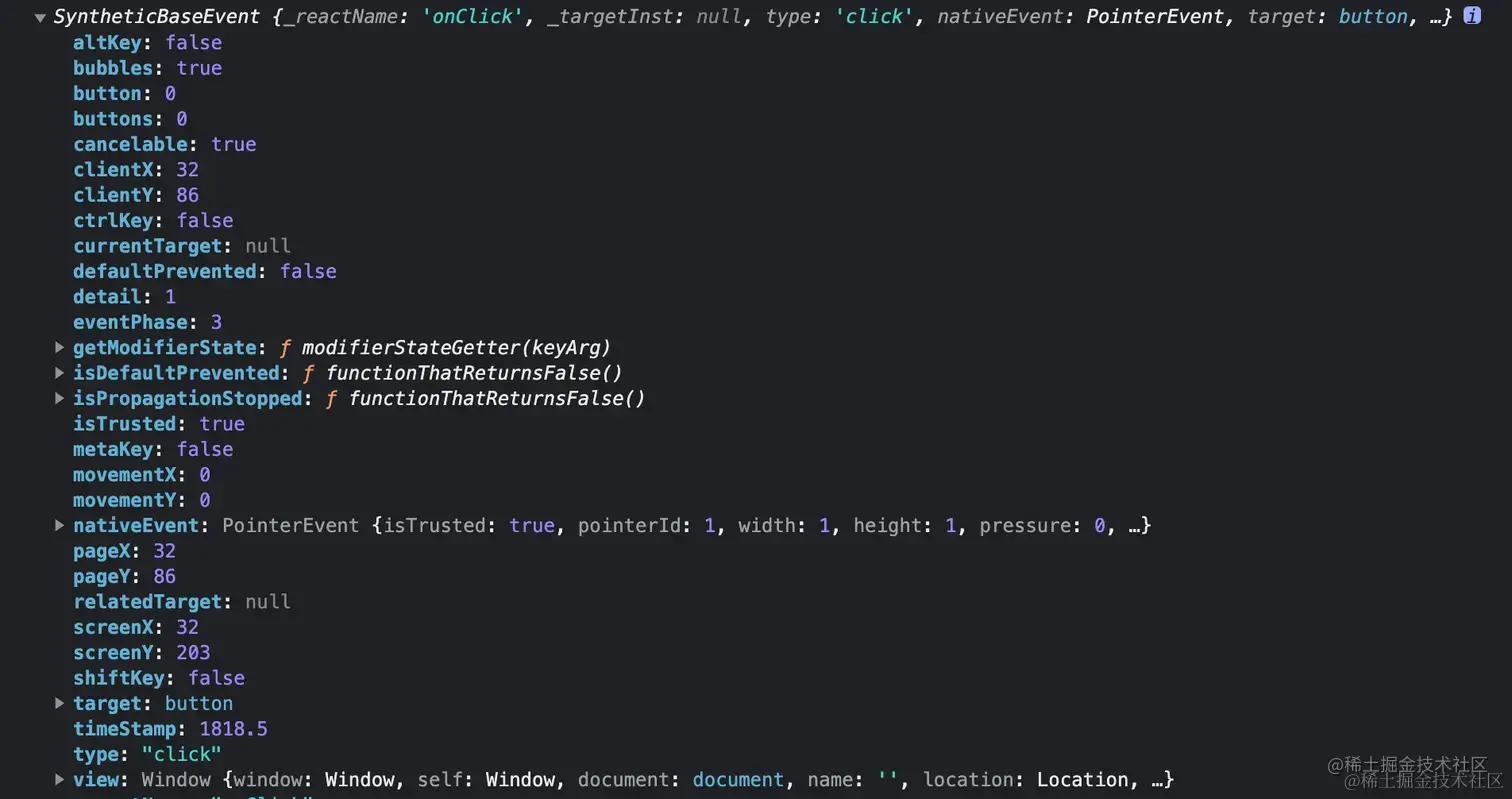Screen dimensions: 1512x799
Task: Click the detail: 1 property
Action: 124,297
